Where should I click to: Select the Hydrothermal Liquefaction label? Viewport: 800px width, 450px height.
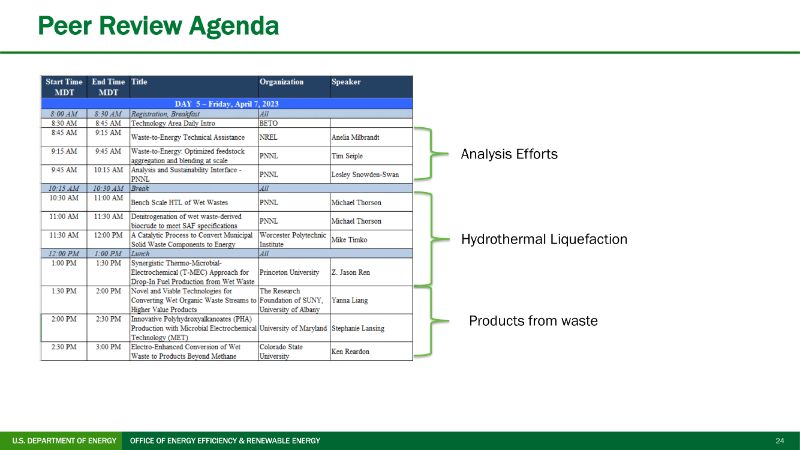(542, 240)
